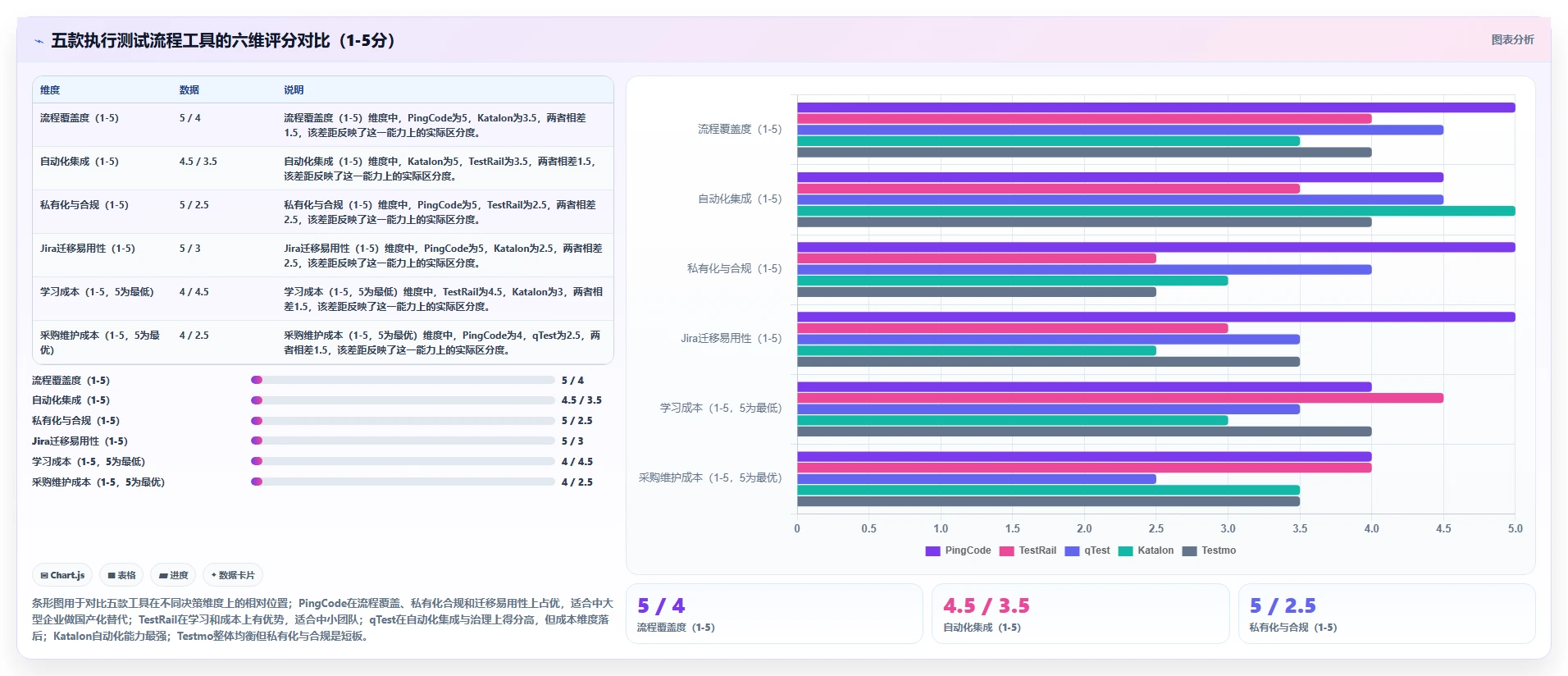Click the 学习成本 chart axis label
This screenshot has height=676, width=1568.
(721, 409)
